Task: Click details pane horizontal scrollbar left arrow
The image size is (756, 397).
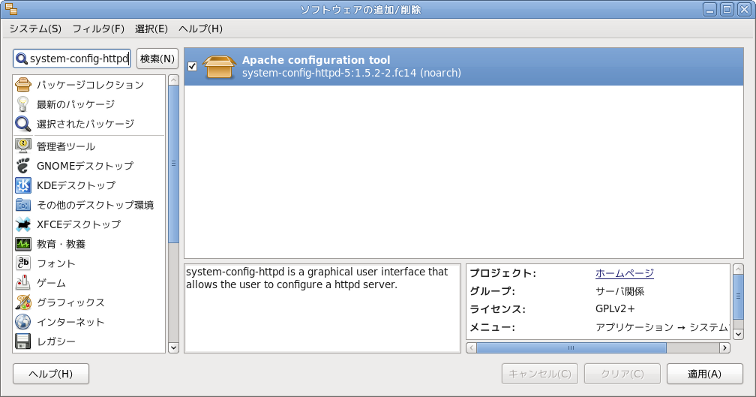Action: coord(472,348)
